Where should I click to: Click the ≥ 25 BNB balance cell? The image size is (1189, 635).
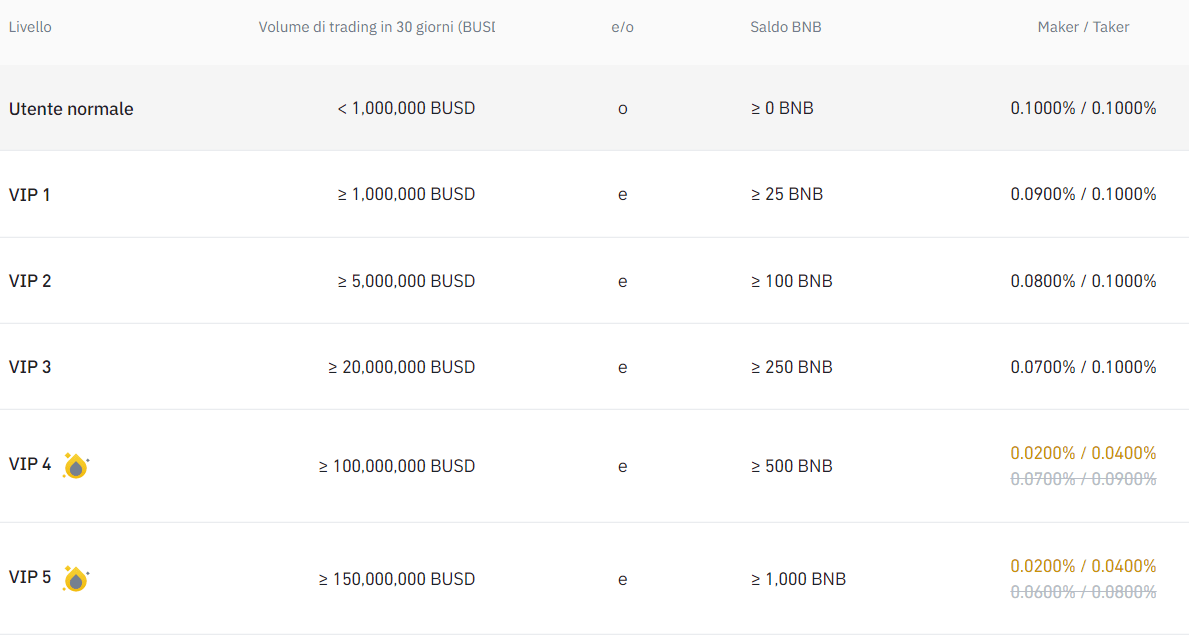pos(787,194)
